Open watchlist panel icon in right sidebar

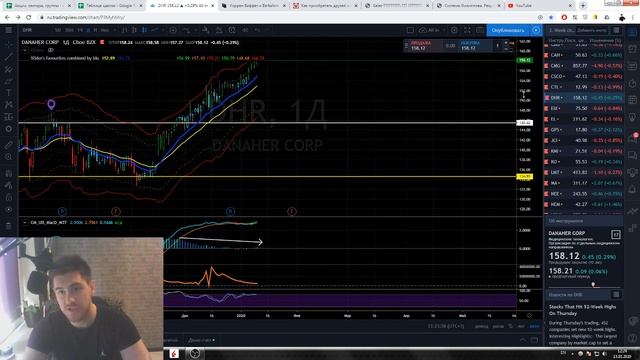(x=632, y=33)
